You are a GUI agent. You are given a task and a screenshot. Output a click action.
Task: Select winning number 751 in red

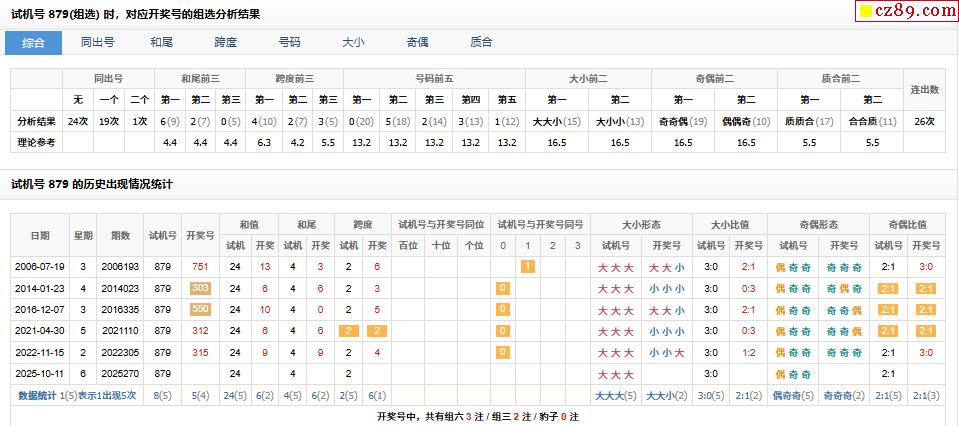200,267
